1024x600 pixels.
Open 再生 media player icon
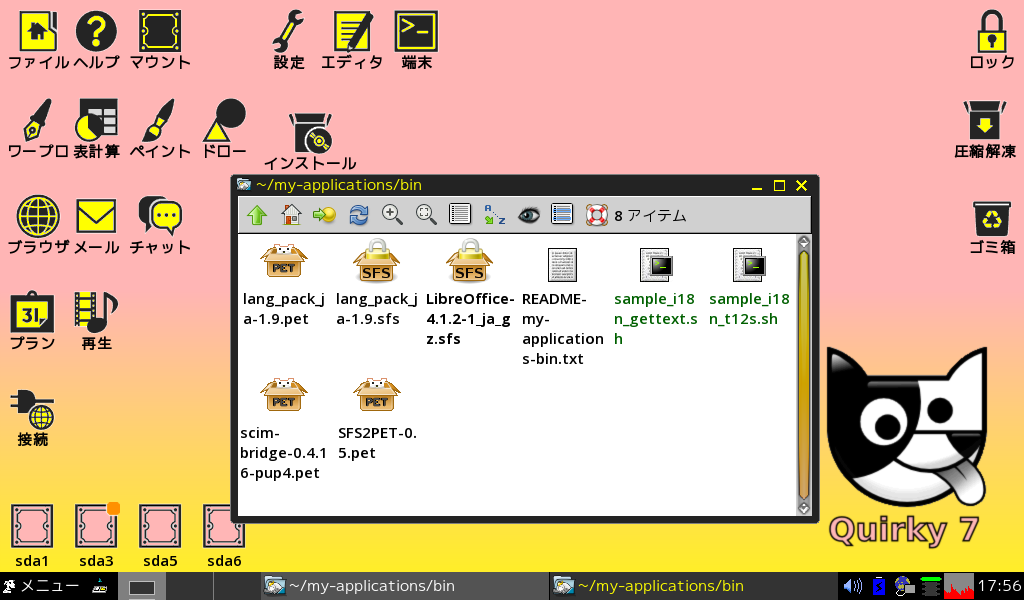click(96, 321)
